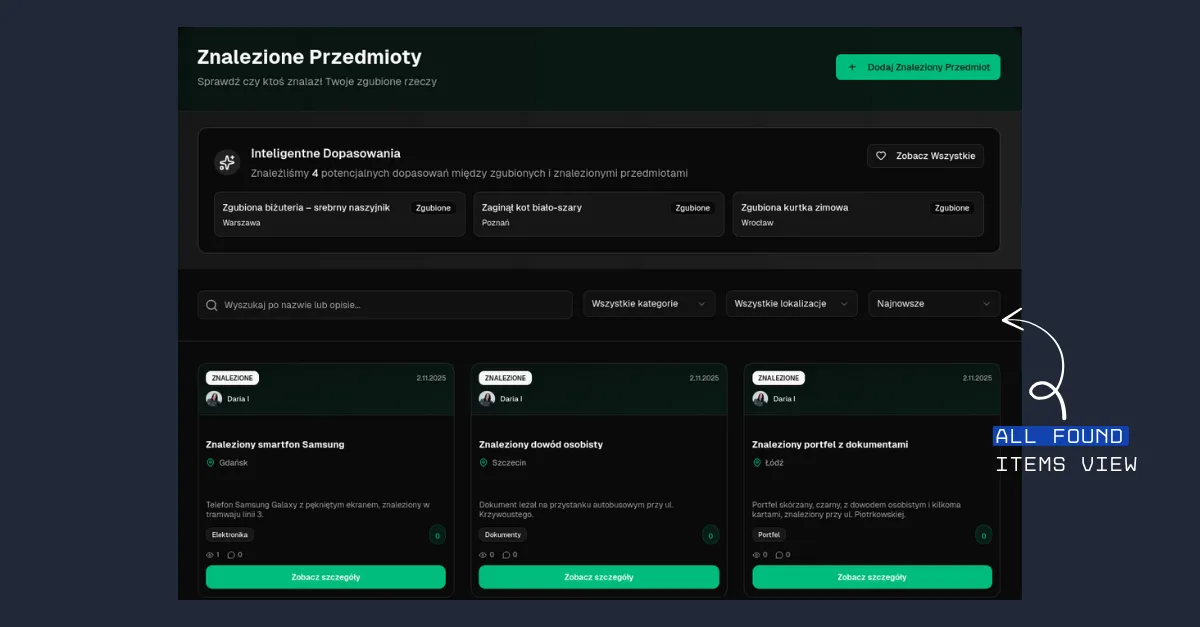Open details for Znaleziony smartfon Samsung
The image size is (1200, 627).
[x=326, y=577]
